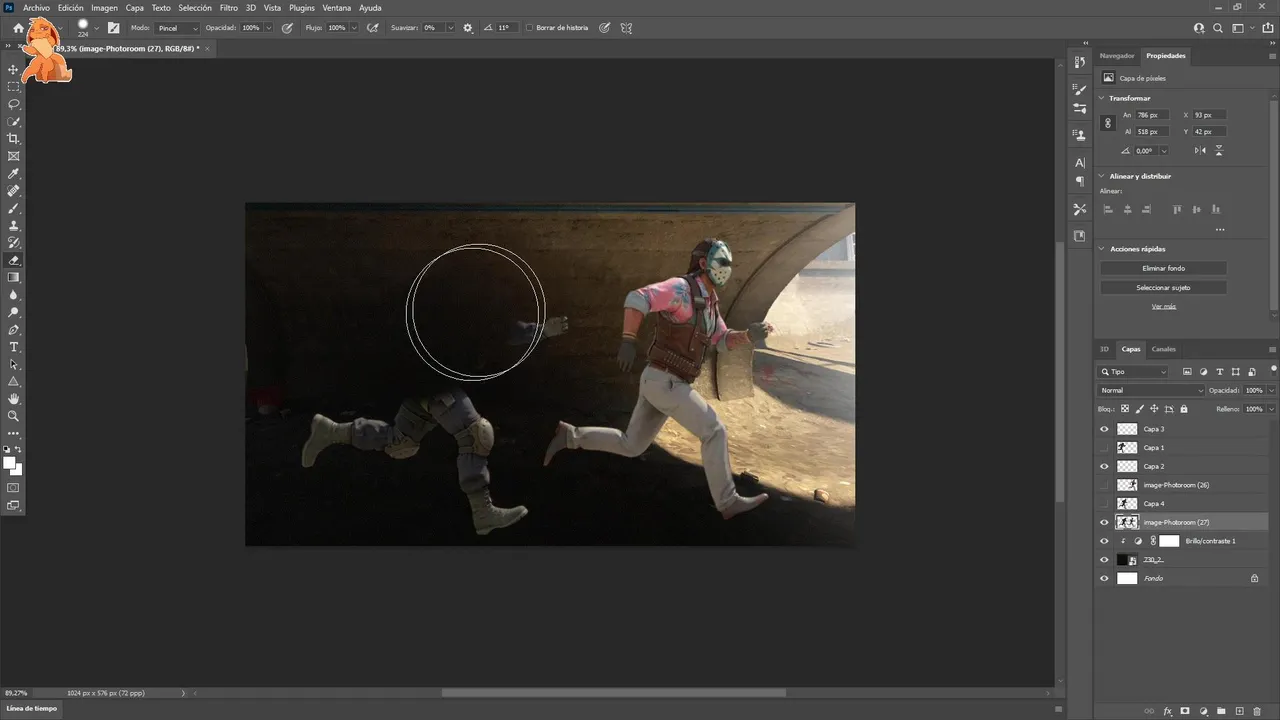Viewport: 1280px width, 720px height.
Task: Open the Imagen menu
Action: 105,8
